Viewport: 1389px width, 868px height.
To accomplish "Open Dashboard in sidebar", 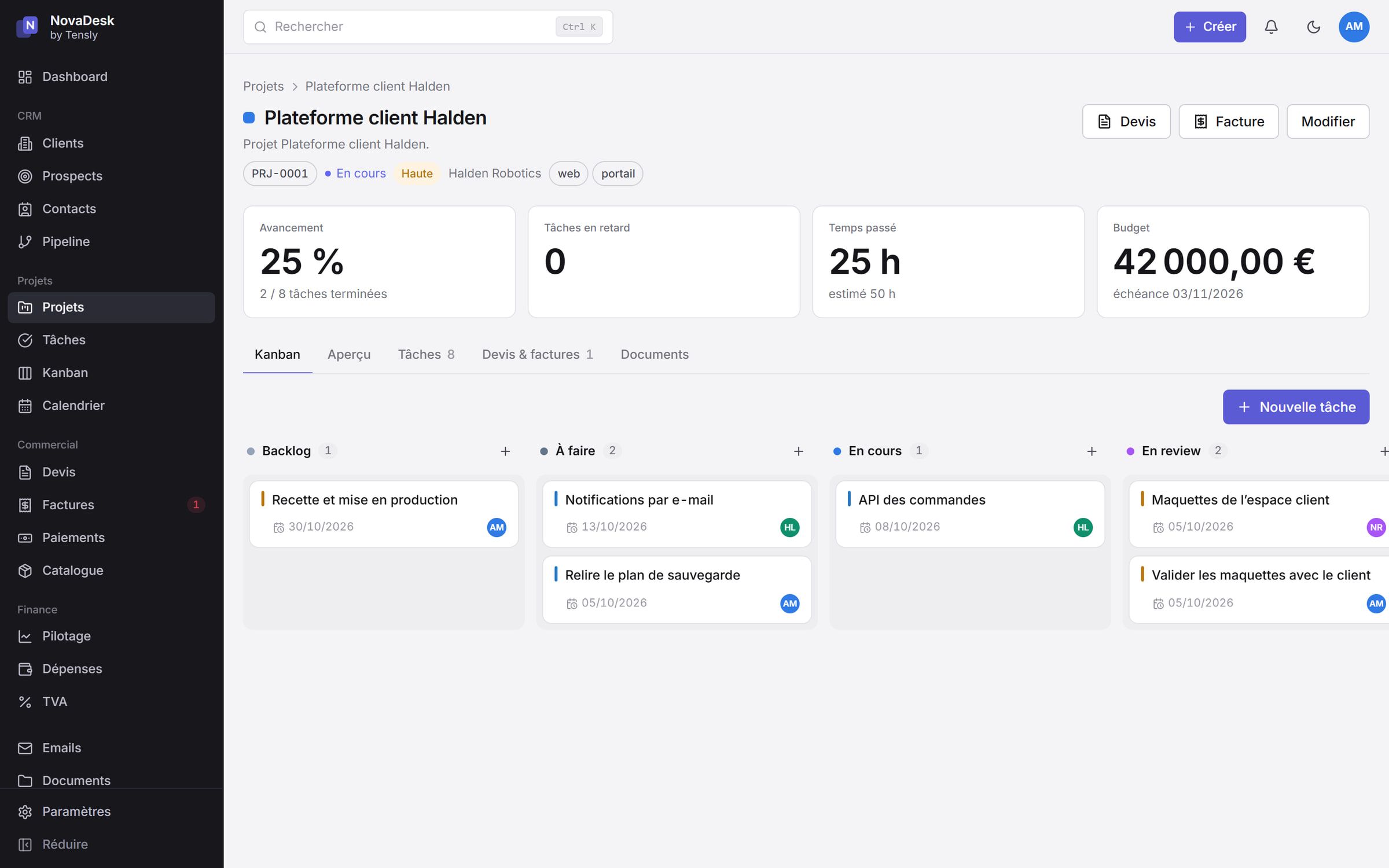I will click(x=111, y=77).
